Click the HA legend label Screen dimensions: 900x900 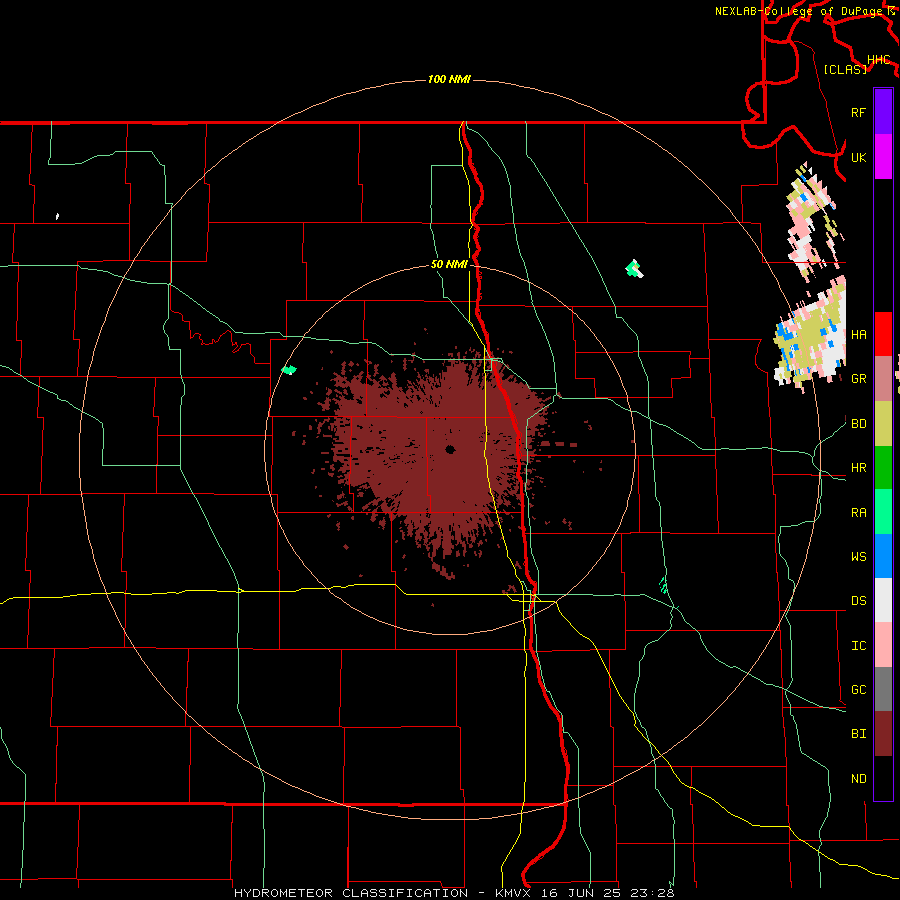tap(858, 334)
